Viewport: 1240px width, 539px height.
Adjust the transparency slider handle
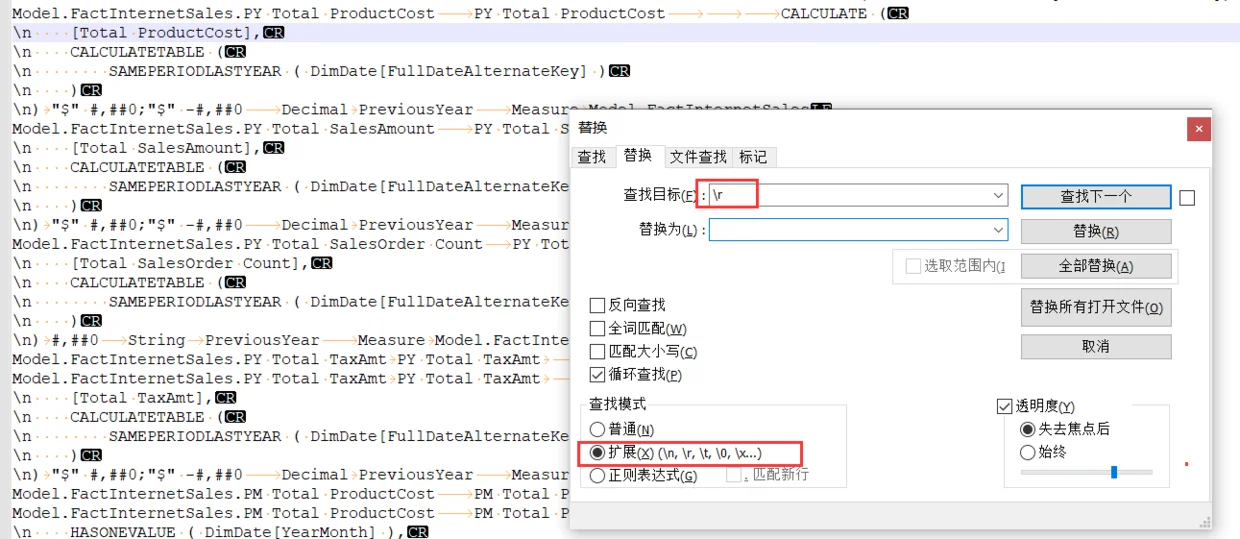tap(1114, 472)
